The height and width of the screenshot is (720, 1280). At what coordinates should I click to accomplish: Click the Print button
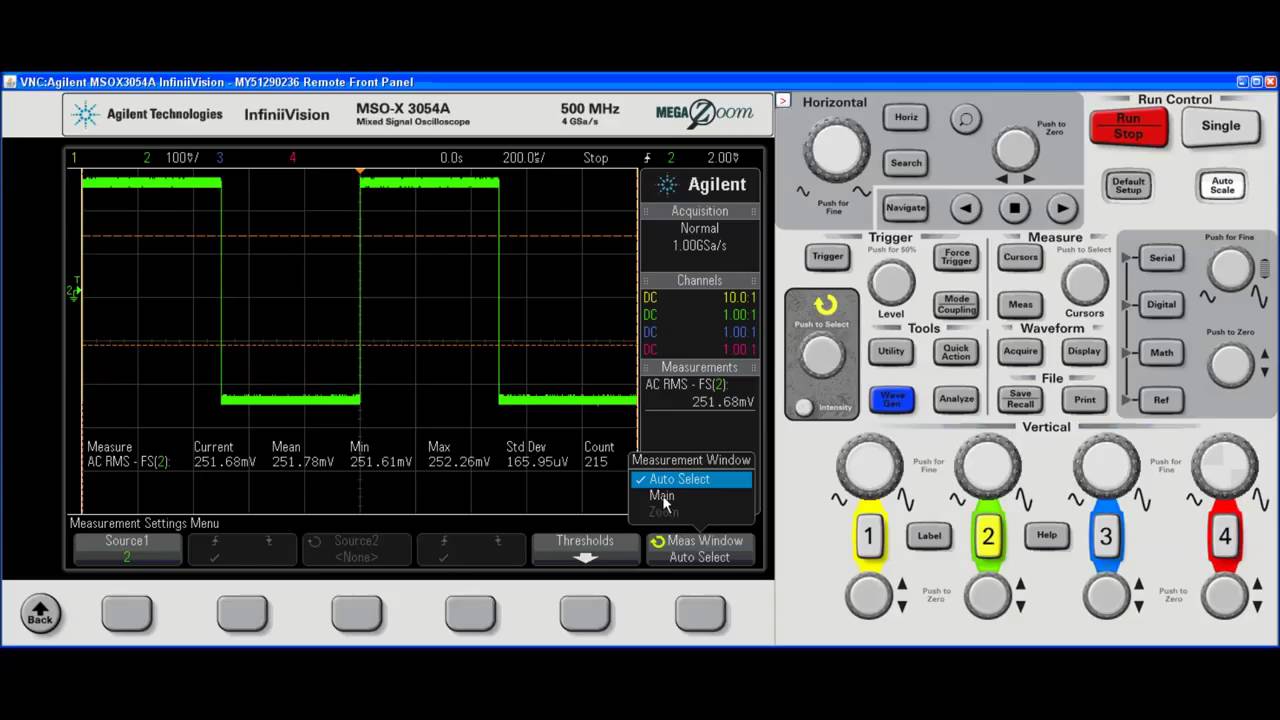click(x=1084, y=399)
